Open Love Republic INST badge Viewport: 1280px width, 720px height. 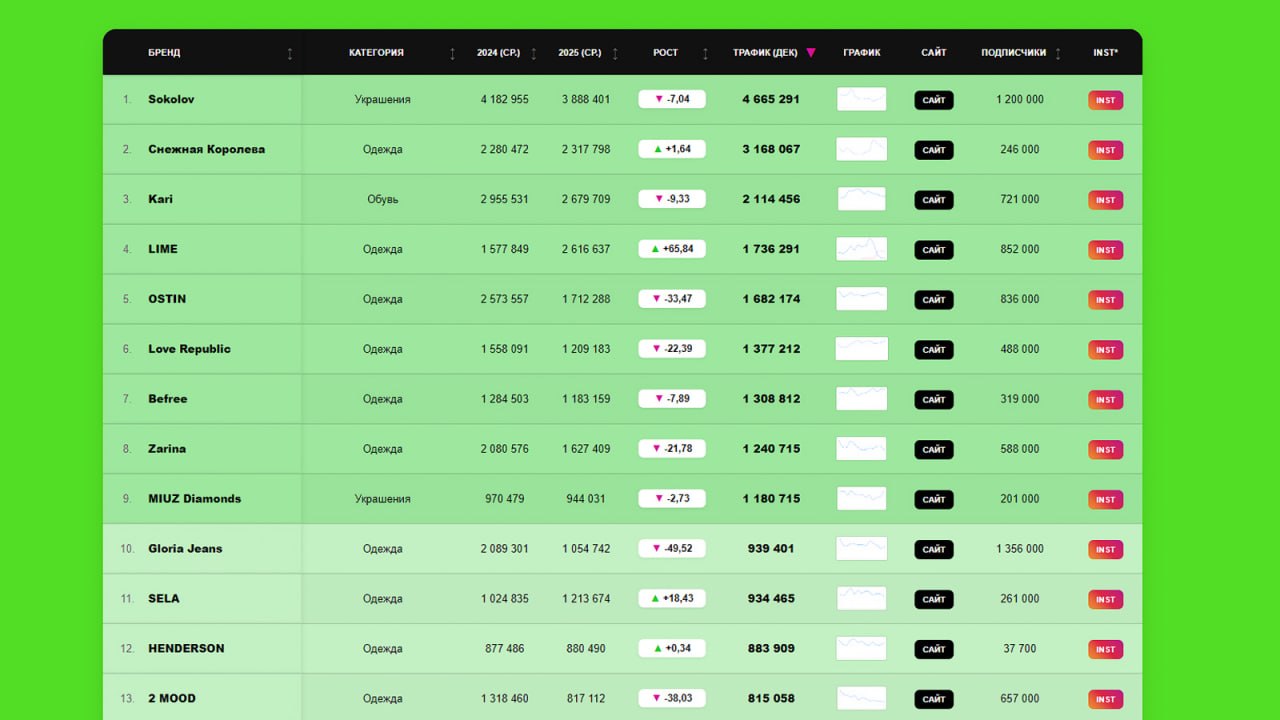[x=1105, y=350]
